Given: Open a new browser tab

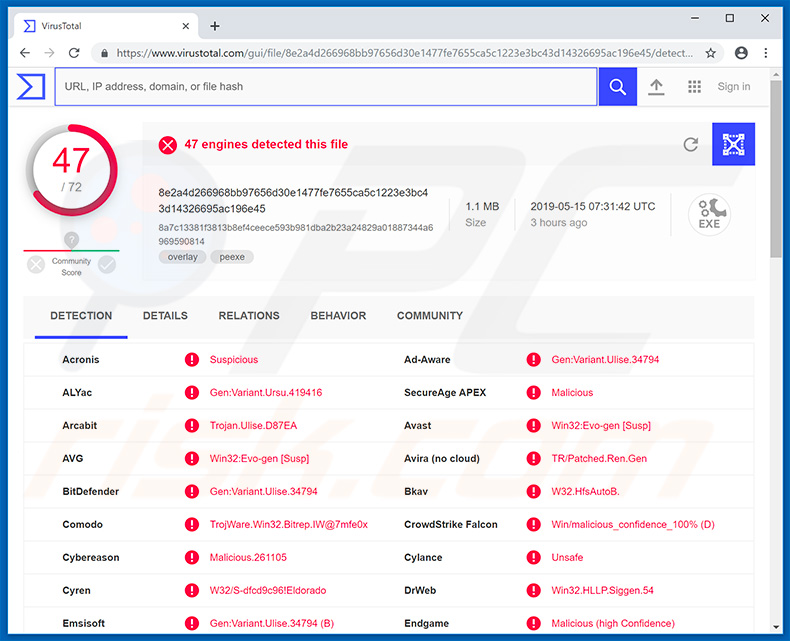Looking at the screenshot, I should (215, 26).
